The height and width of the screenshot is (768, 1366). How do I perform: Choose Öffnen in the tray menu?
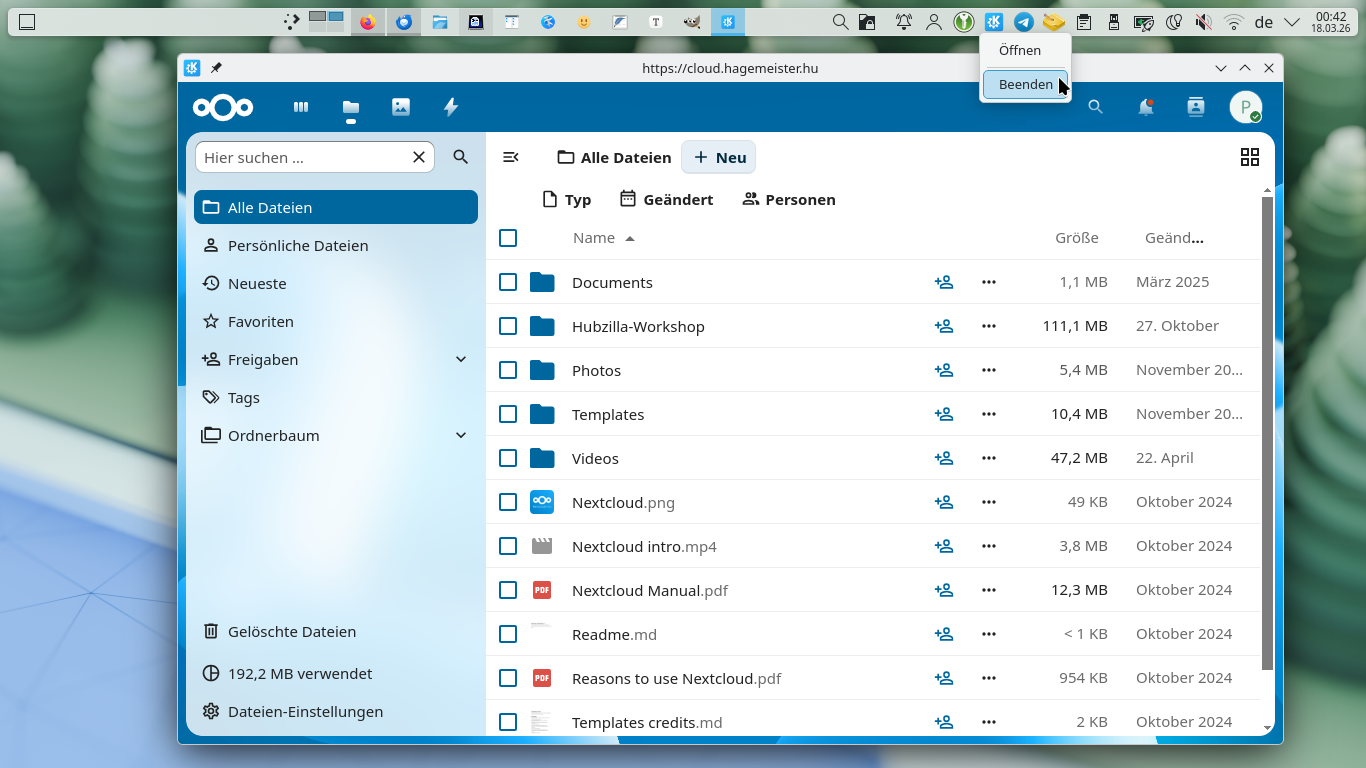tap(1020, 50)
